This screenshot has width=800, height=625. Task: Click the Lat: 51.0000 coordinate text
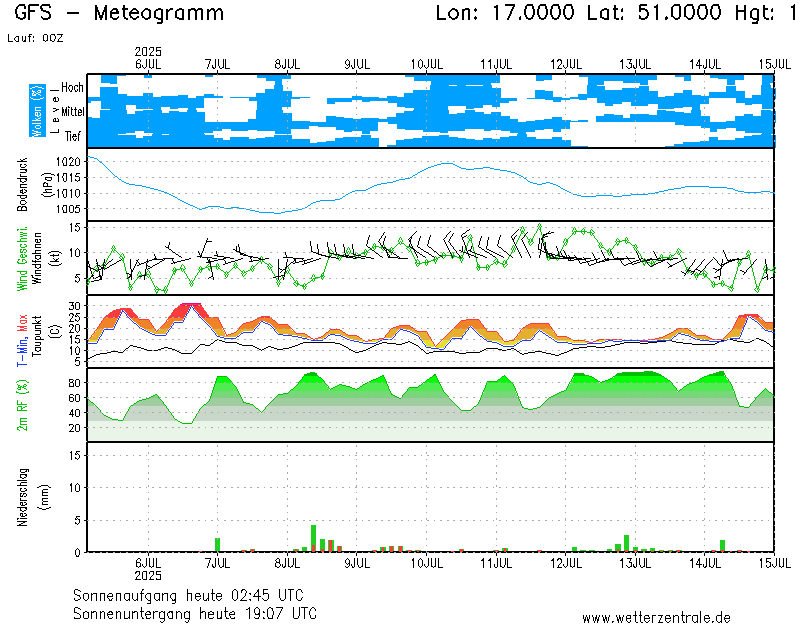point(655,13)
